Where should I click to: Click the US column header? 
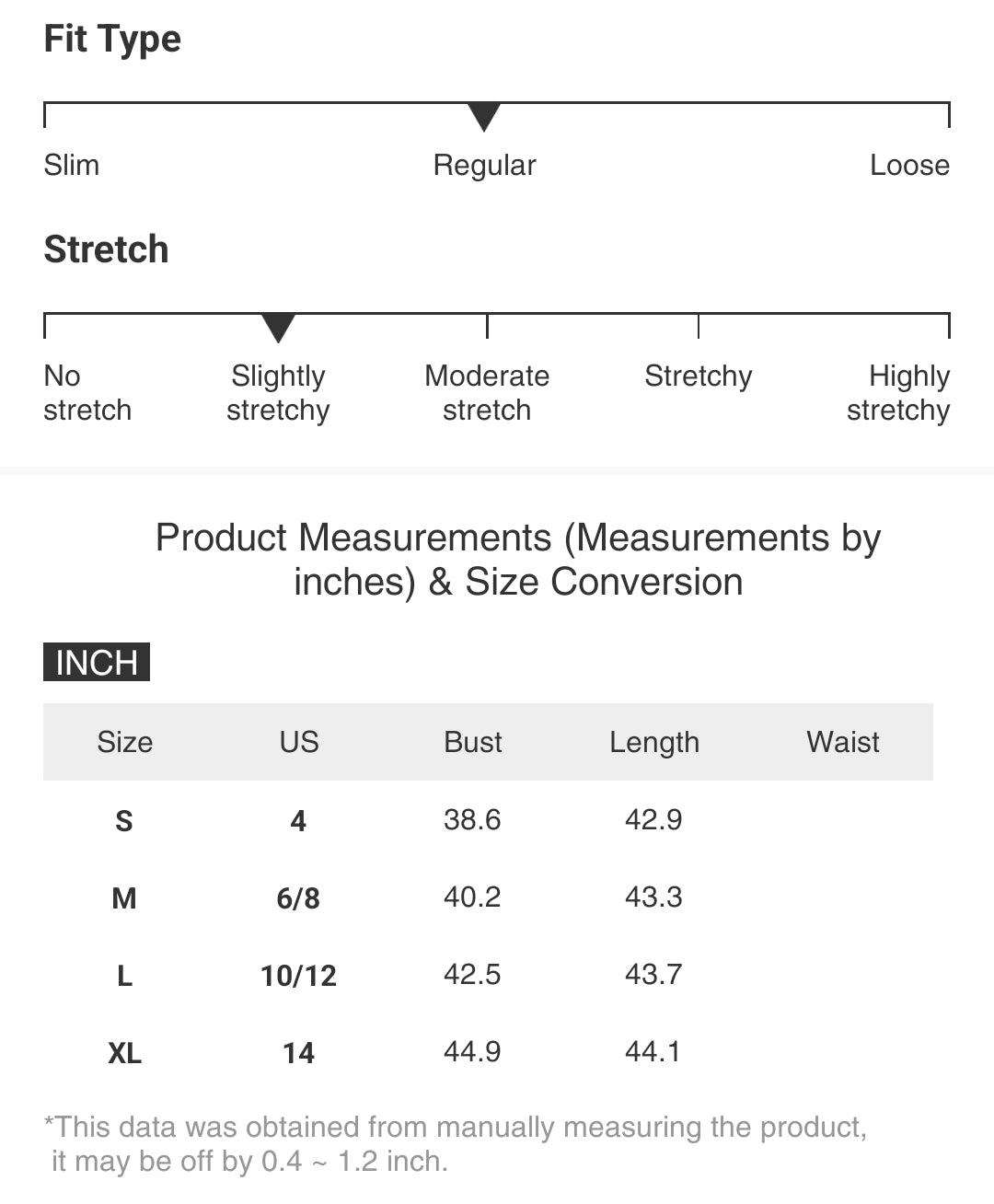click(299, 742)
